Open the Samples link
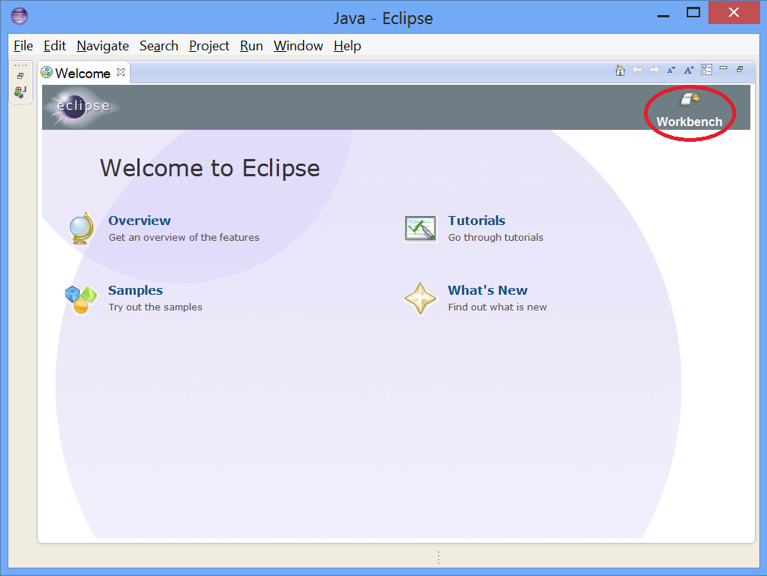The width and height of the screenshot is (767, 576). click(x=135, y=290)
